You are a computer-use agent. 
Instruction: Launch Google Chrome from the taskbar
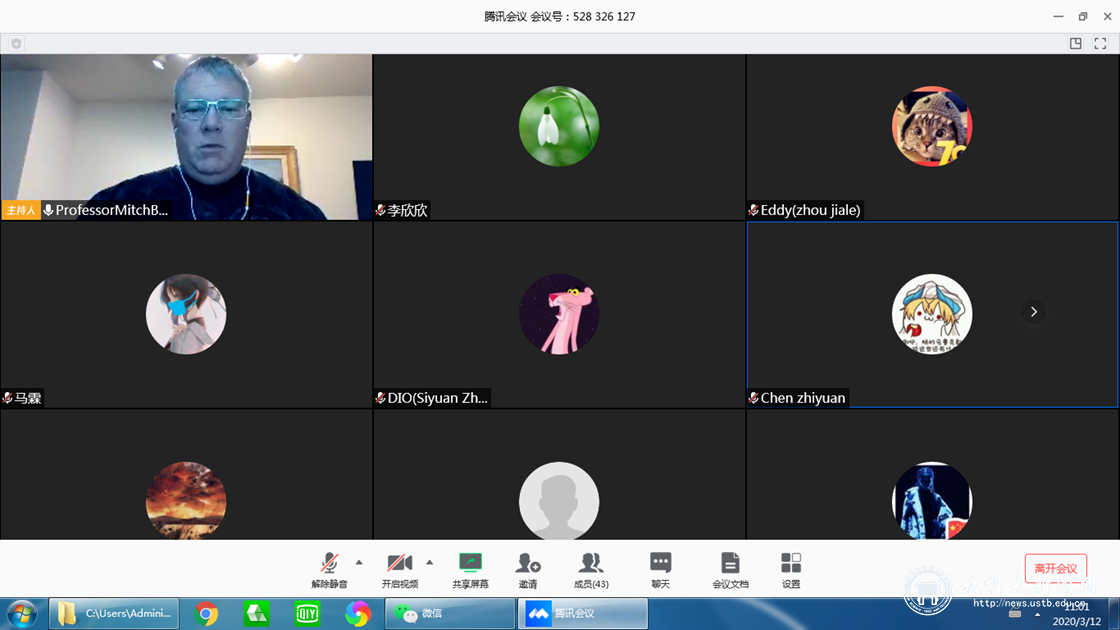coord(206,614)
